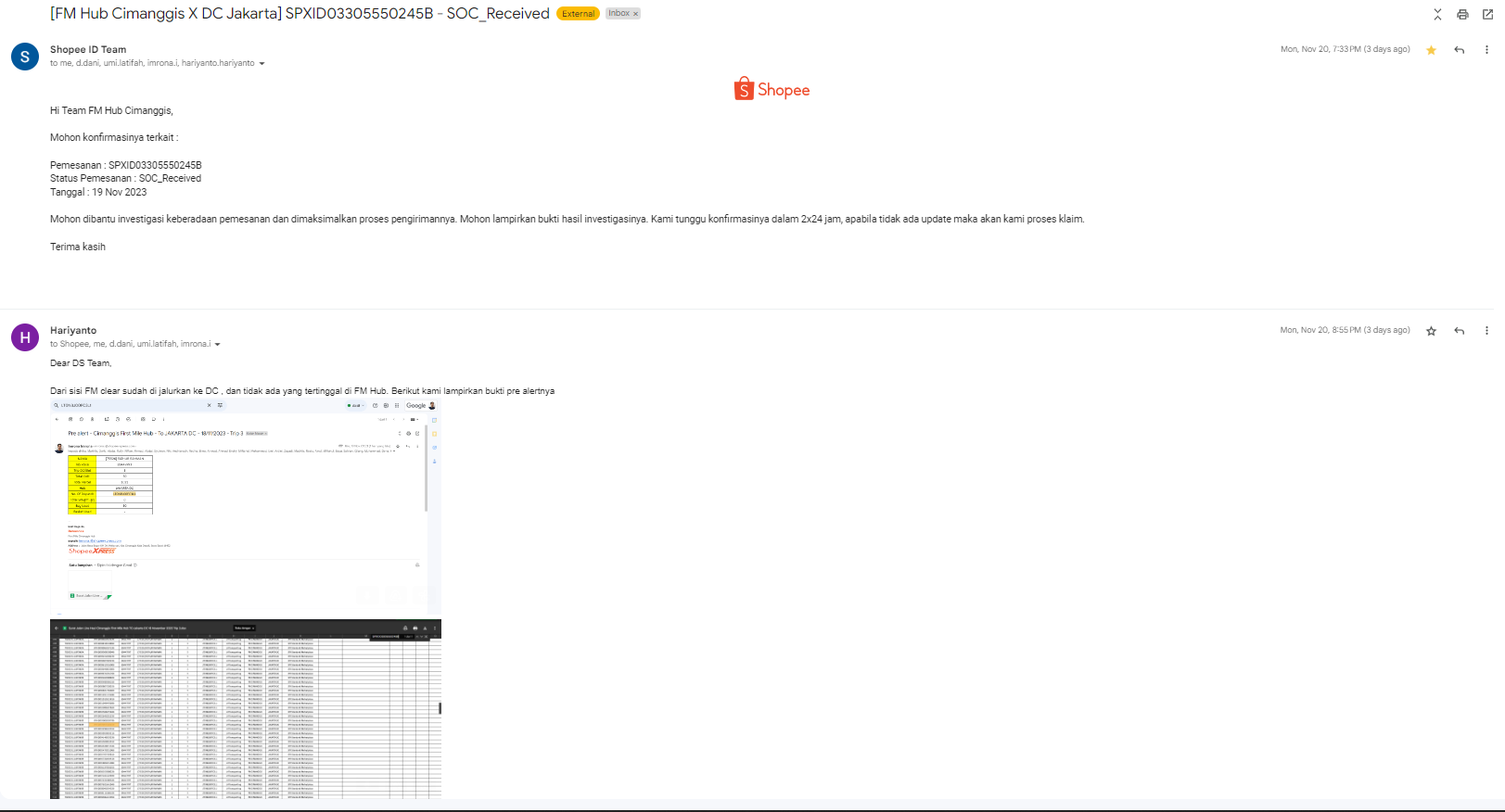The height and width of the screenshot is (812, 1505).
Task: Open more options for Shopee ID Team message
Action: (1486, 50)
